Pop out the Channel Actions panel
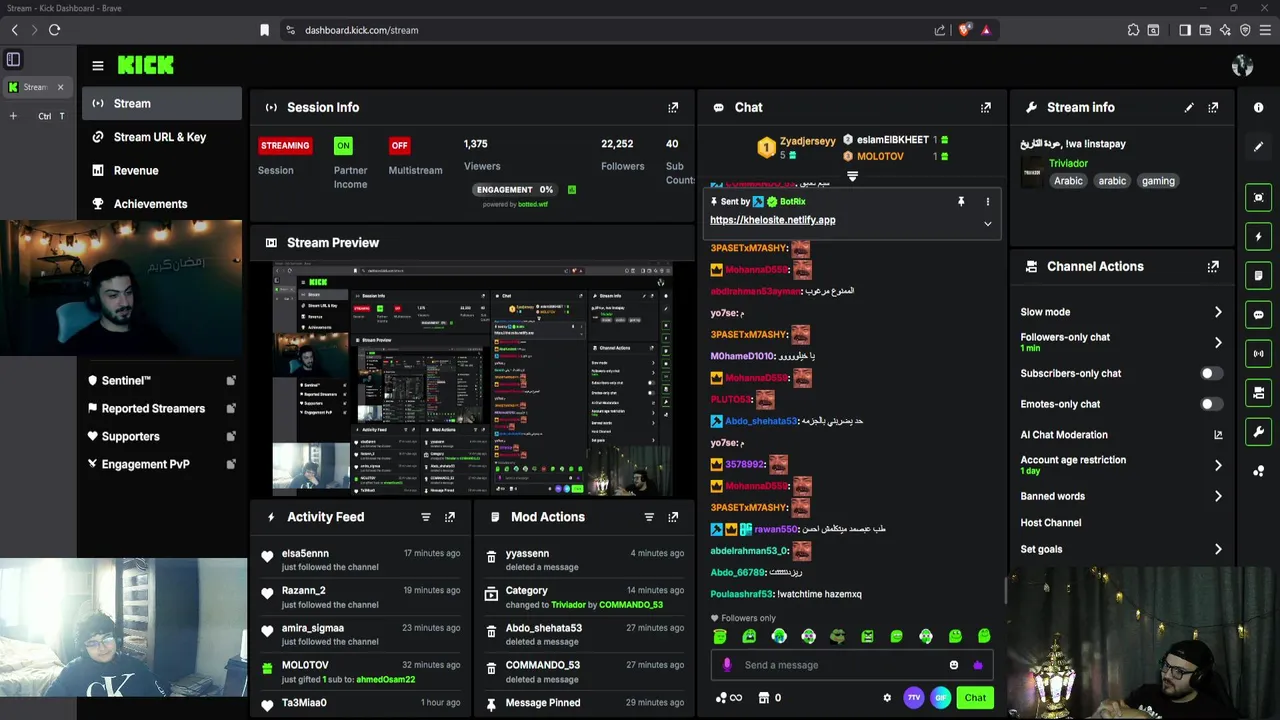Viewport: 1280px width, 720px height. (1213, 266)
